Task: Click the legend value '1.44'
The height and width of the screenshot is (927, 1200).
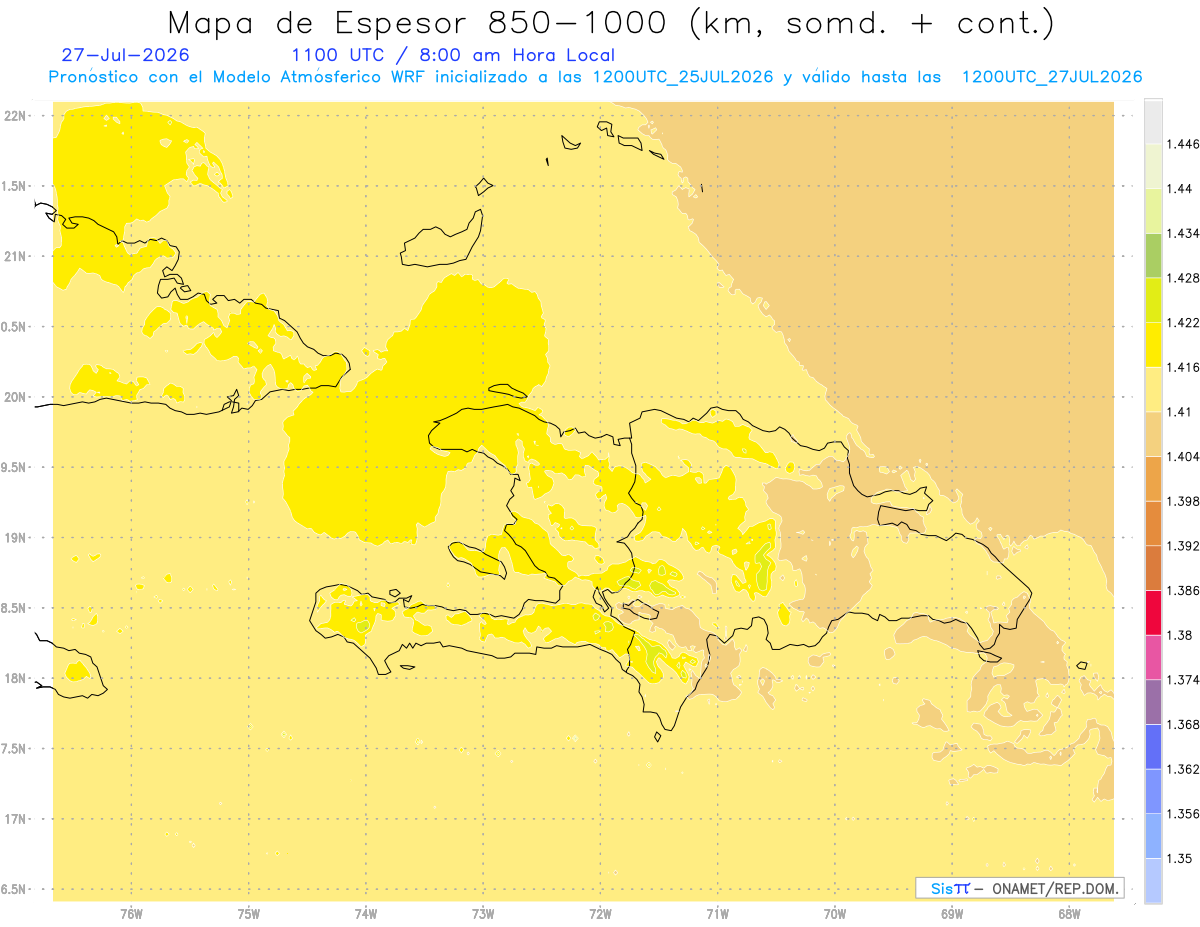Action: pos(1179,189)
